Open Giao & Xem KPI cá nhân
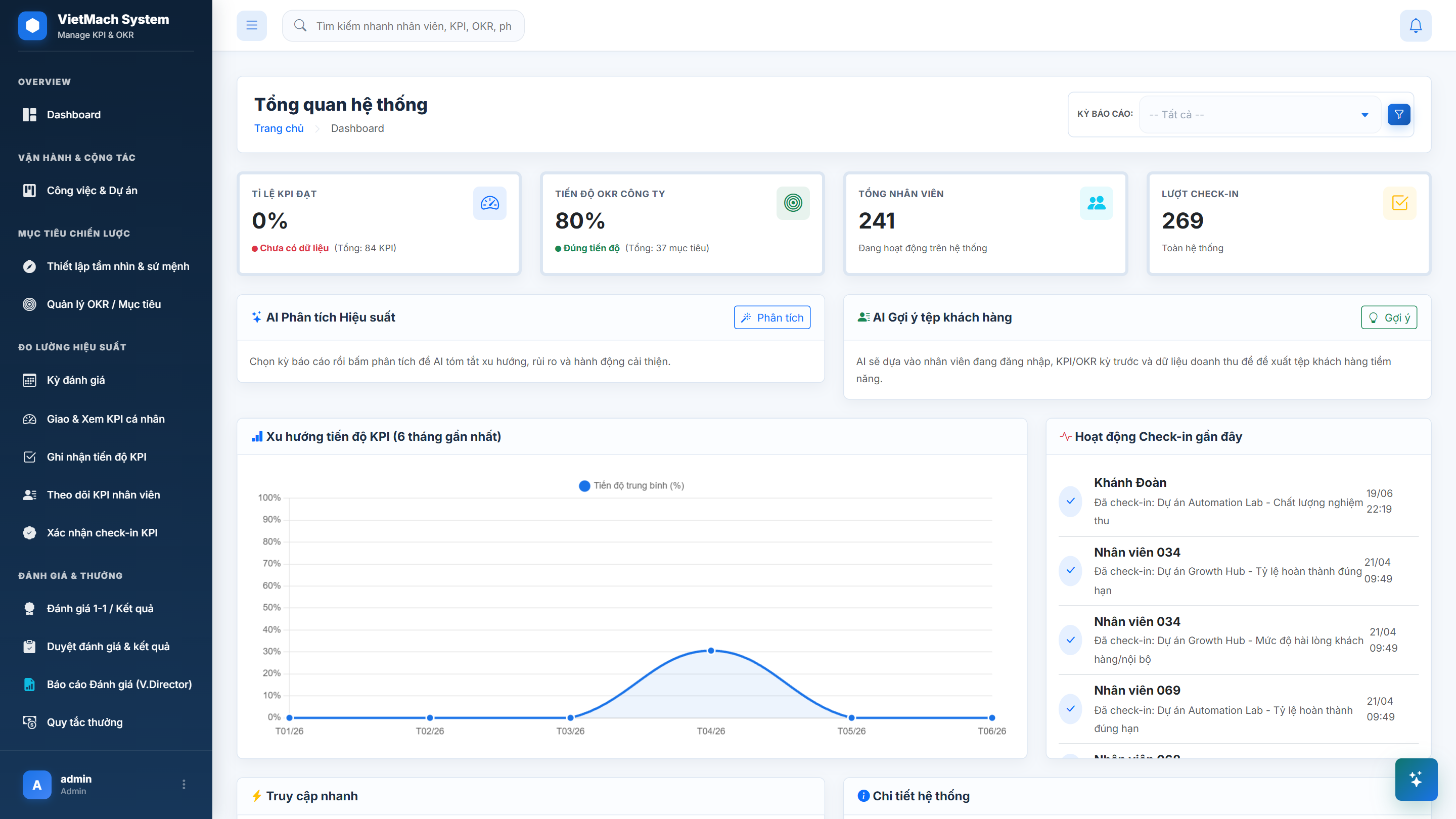1456x819 pixels. point(106,419)
